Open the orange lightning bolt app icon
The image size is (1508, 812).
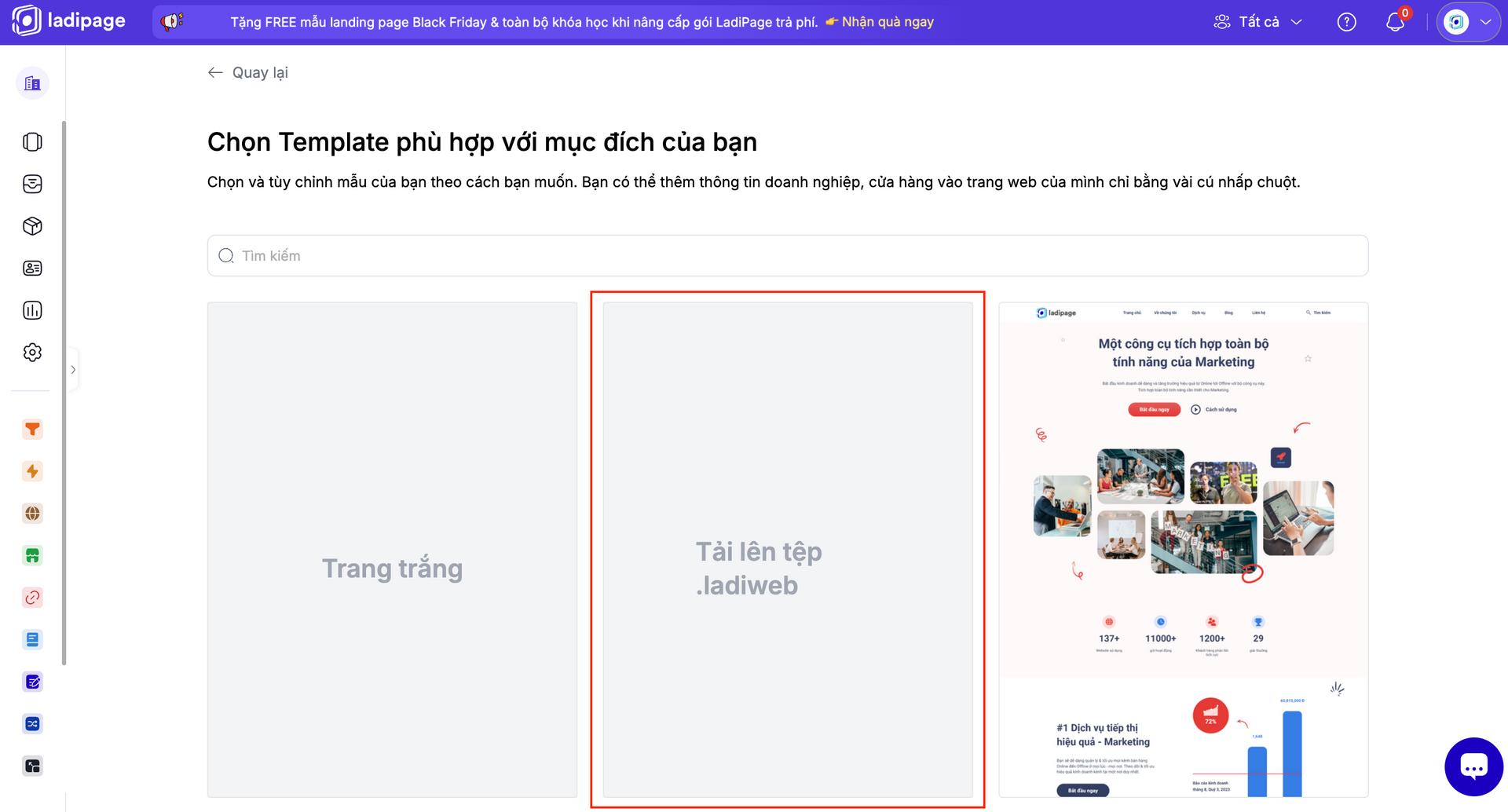(32, 471)
